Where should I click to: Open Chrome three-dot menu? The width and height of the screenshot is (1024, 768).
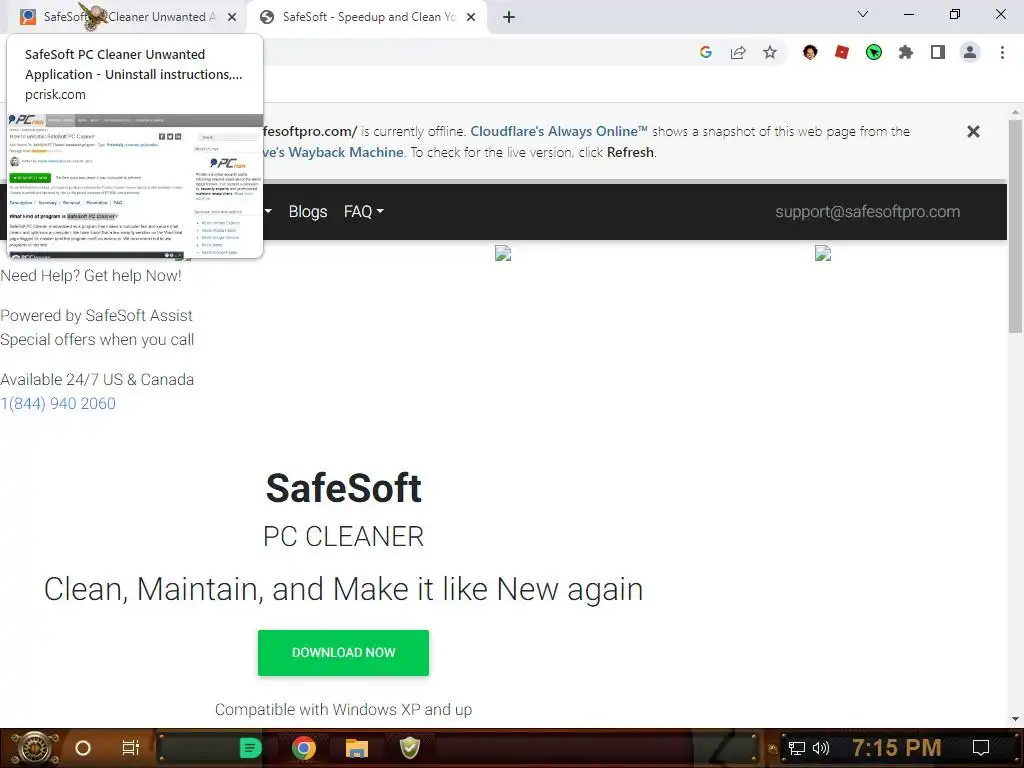tap(1002, 52)
